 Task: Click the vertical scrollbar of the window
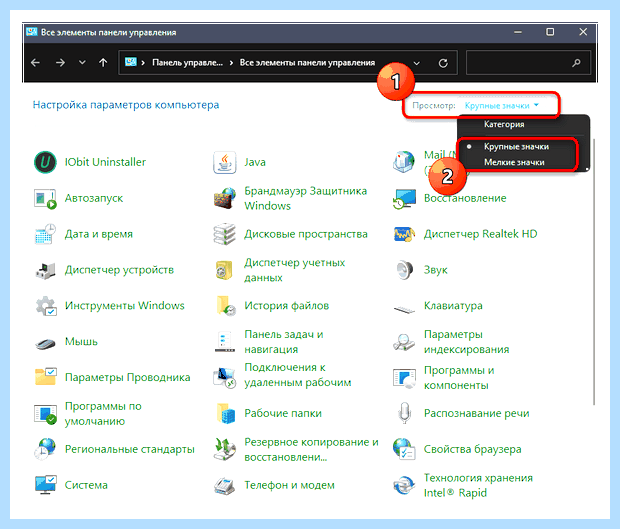point(594,272)
